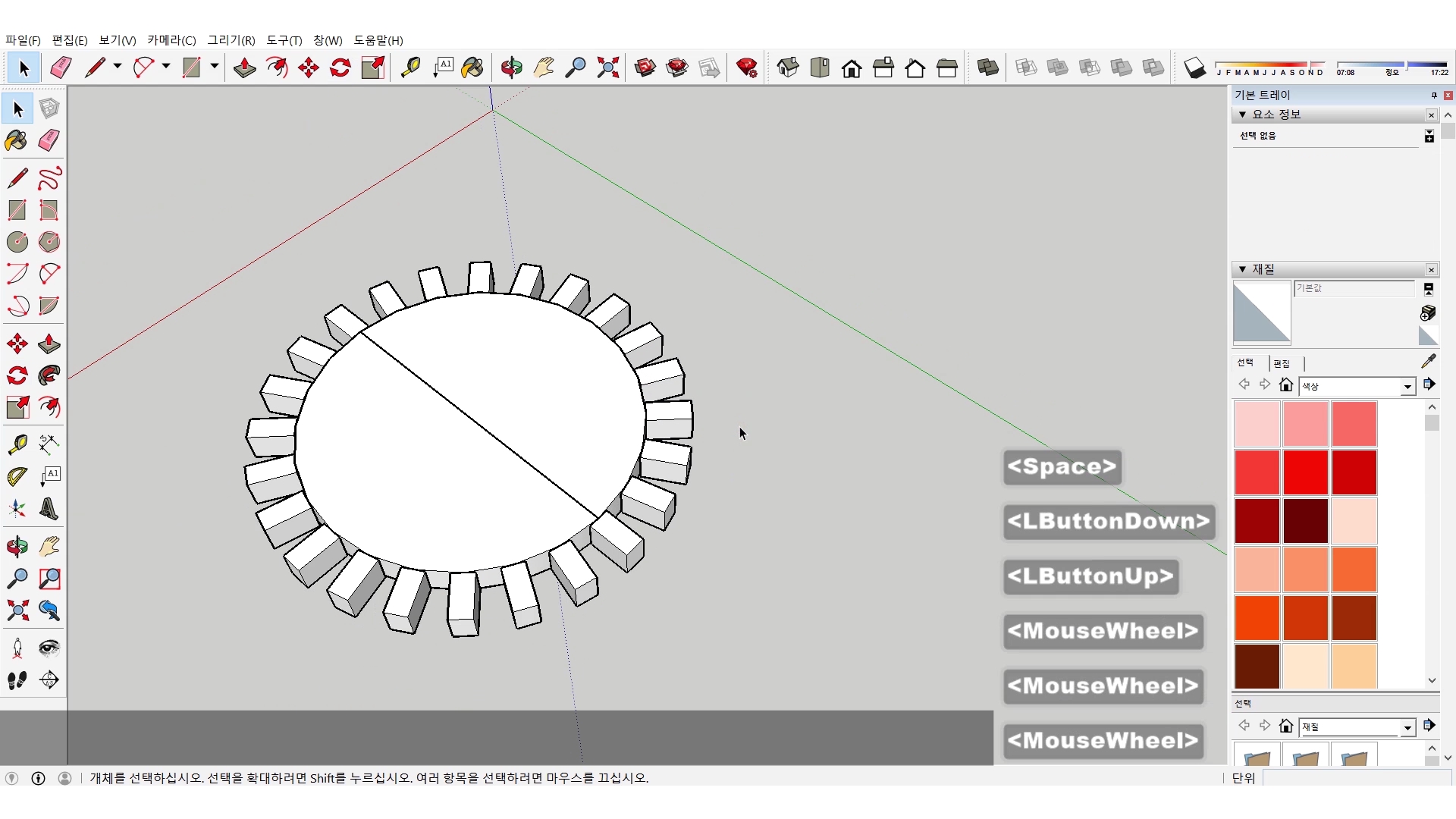Switch to the 편집 tab in materials
Image resolution: width=1456 pixels, height=819 pixels.
tap(1282, 363)
